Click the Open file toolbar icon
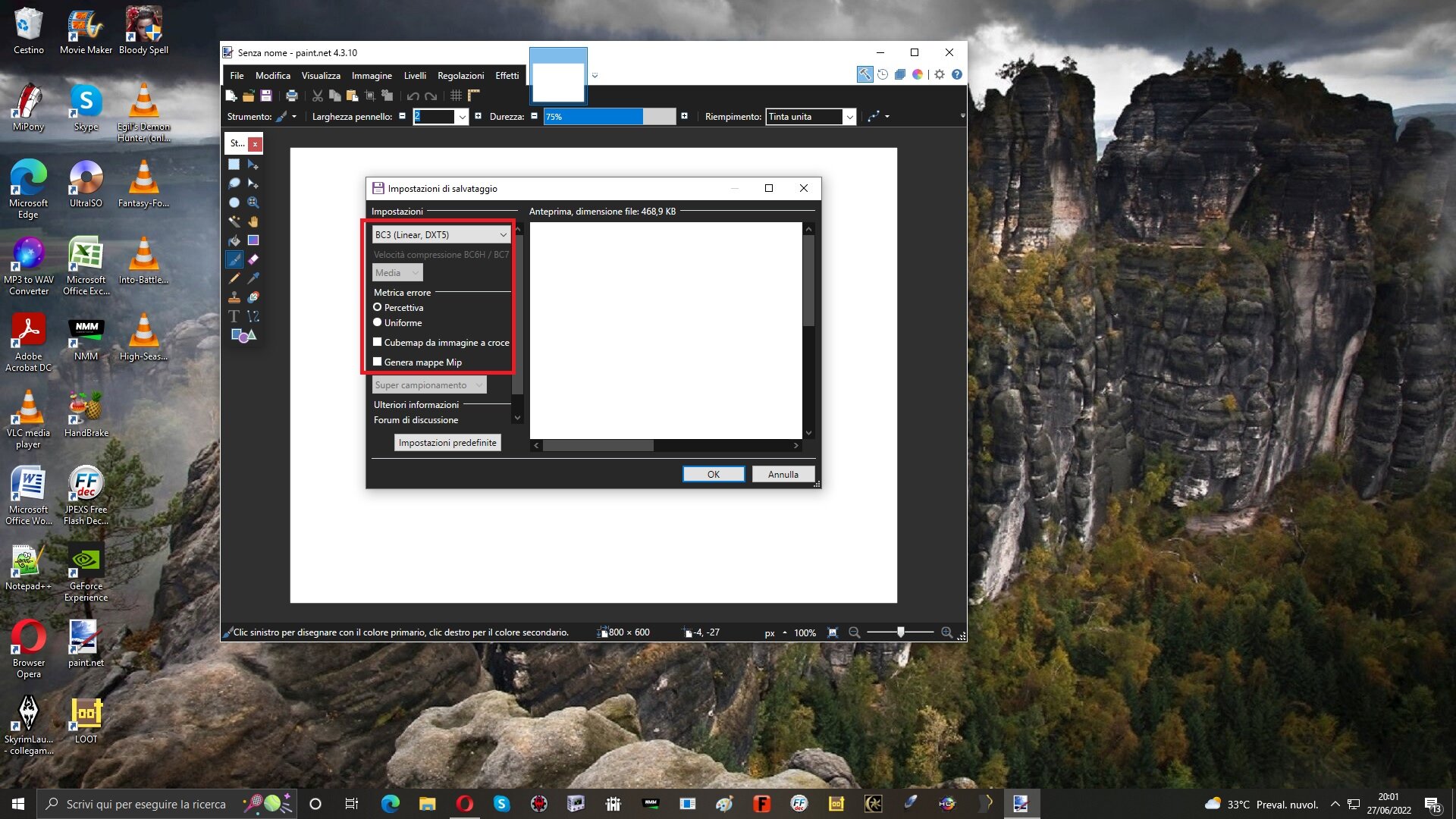The height and width of the screenshot is (819, 1456). 248,96
